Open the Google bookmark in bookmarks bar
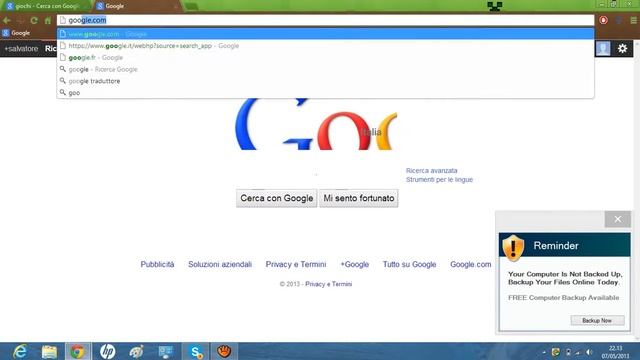The image size is (640, 360). [16, 33]
